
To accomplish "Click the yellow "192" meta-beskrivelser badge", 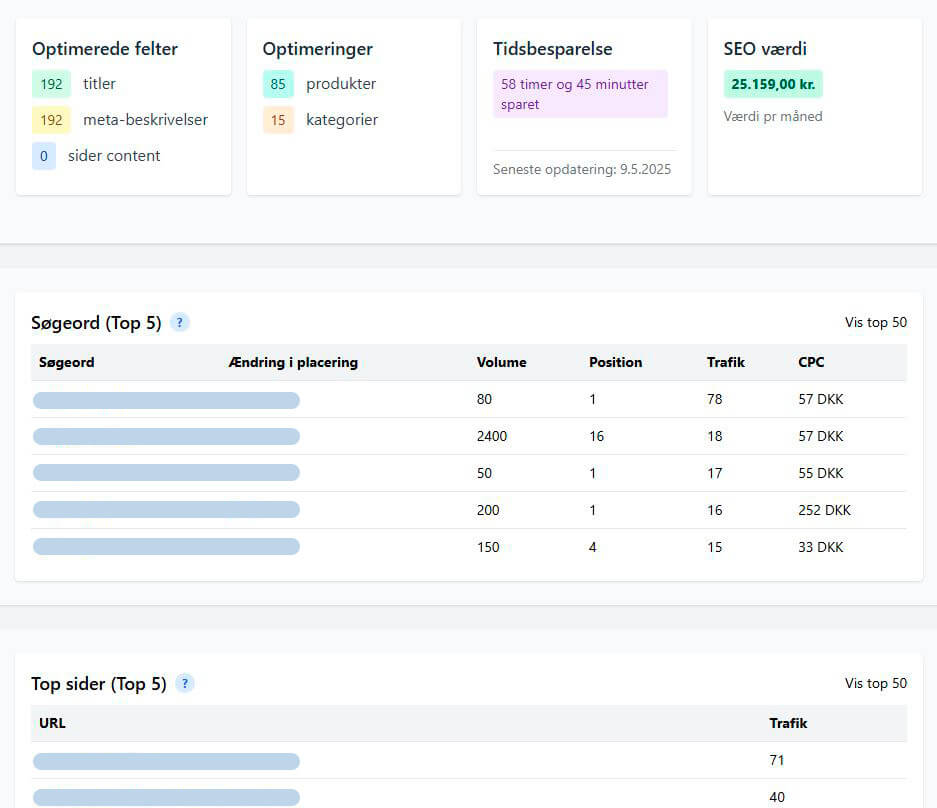I will click(51, 120).
